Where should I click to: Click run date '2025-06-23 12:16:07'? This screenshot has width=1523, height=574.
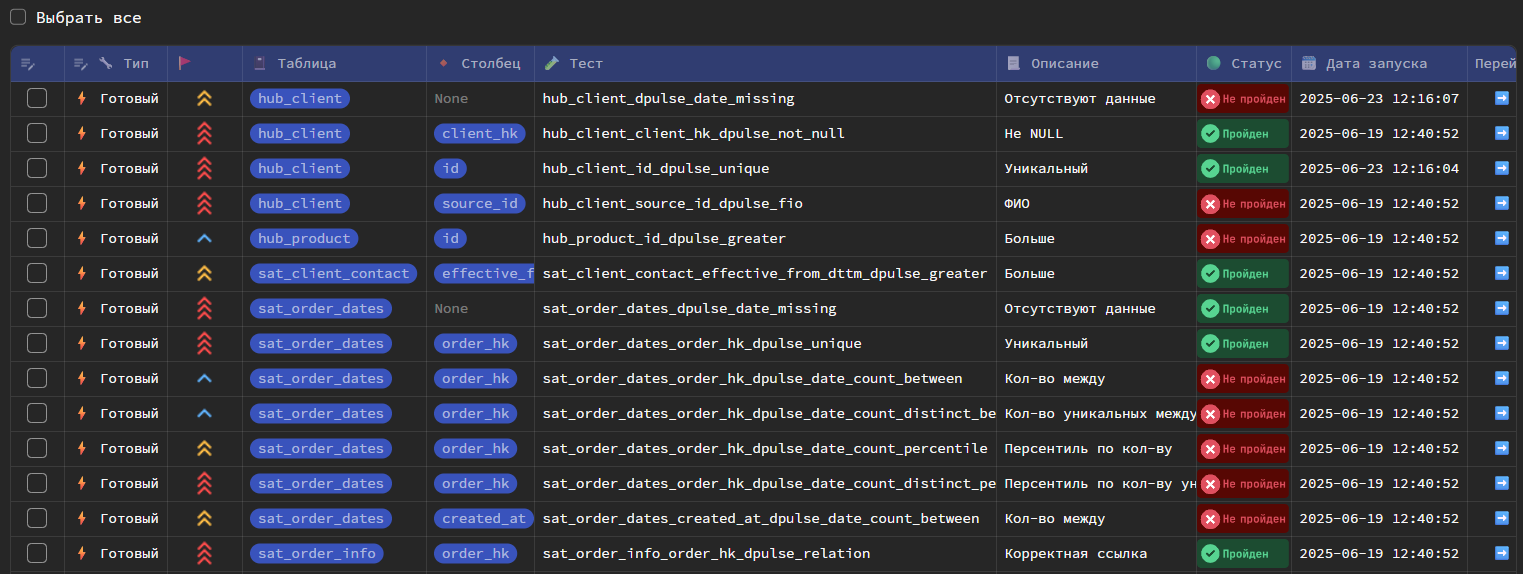coord(1379,98)
